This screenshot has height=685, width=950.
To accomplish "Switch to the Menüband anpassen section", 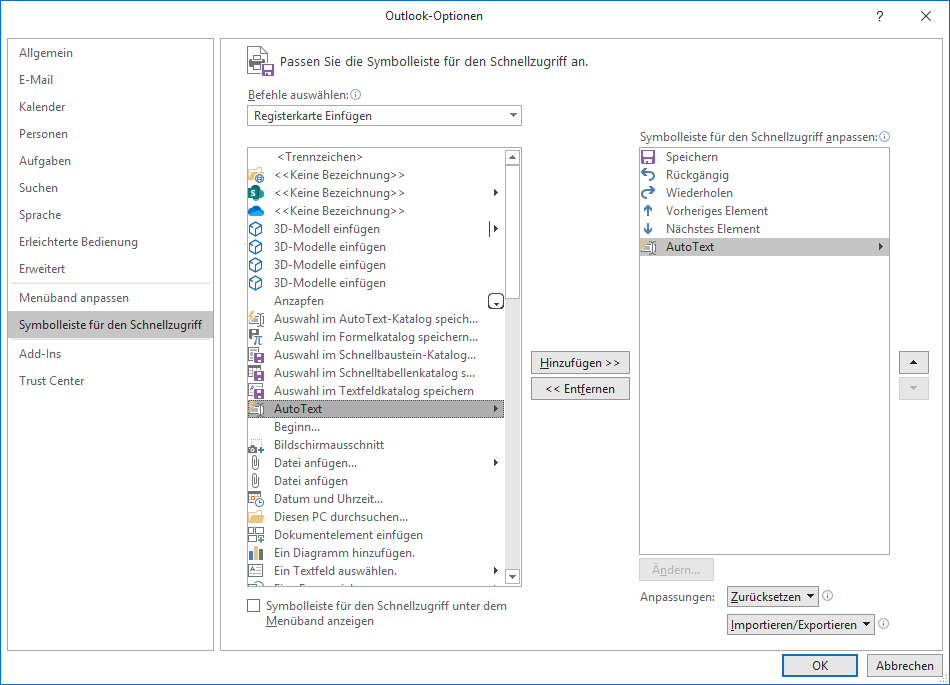I will pos(74,298).
